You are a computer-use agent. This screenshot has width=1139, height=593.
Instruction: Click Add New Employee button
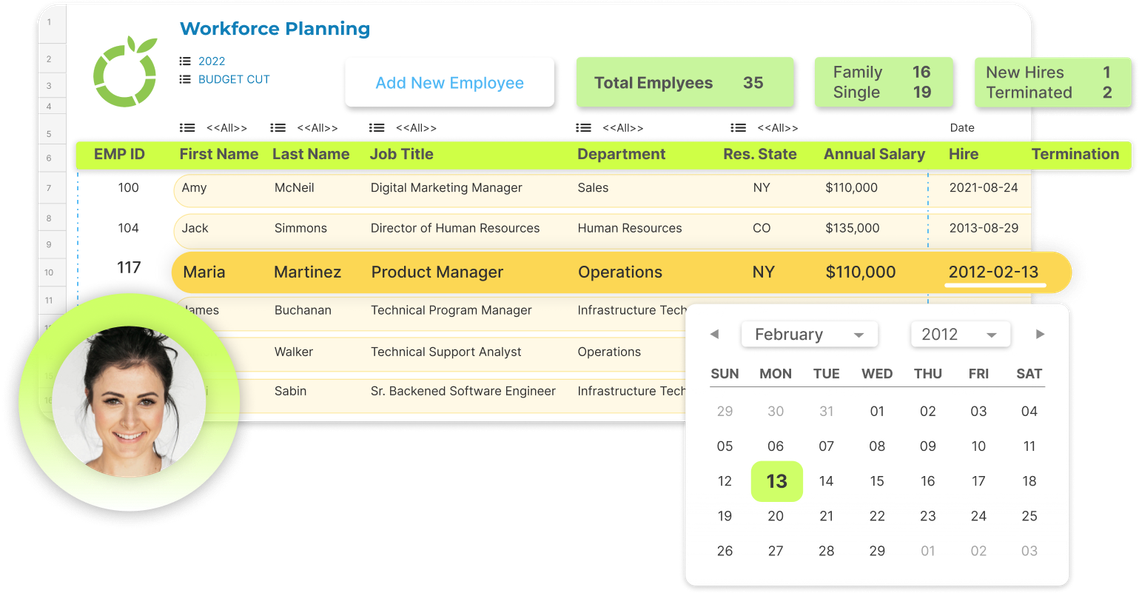pos(450,83)
